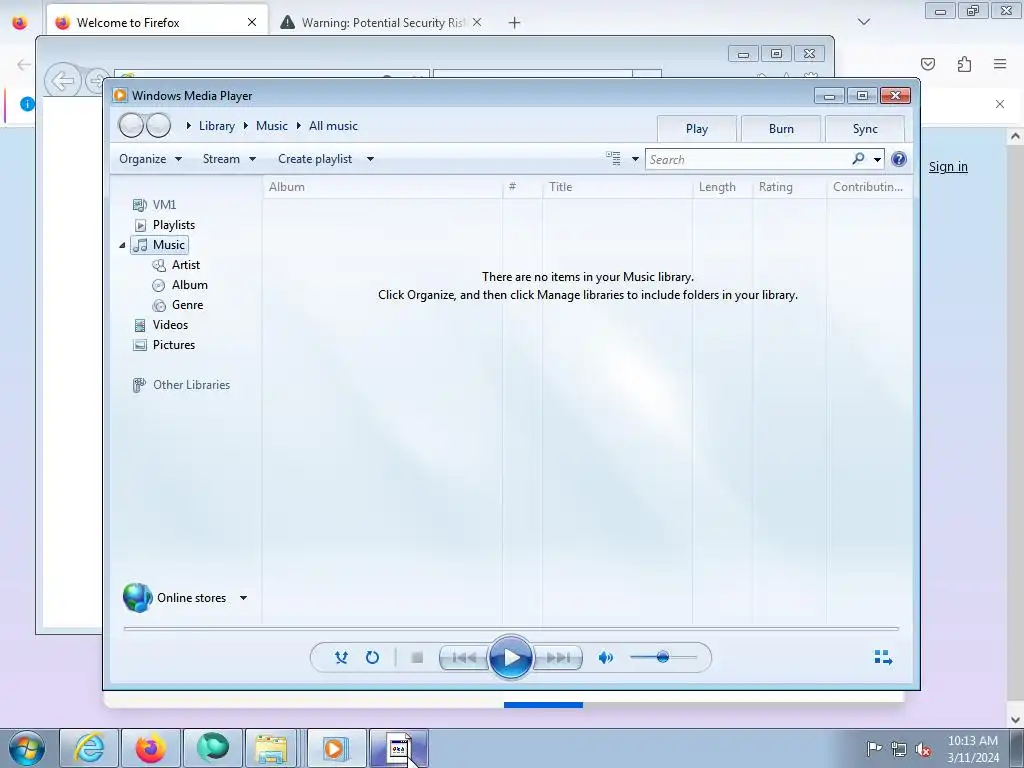Launch Internet Explorer from the taskbar
This screenshot has height=768, width=1024.
click(89, 748)
